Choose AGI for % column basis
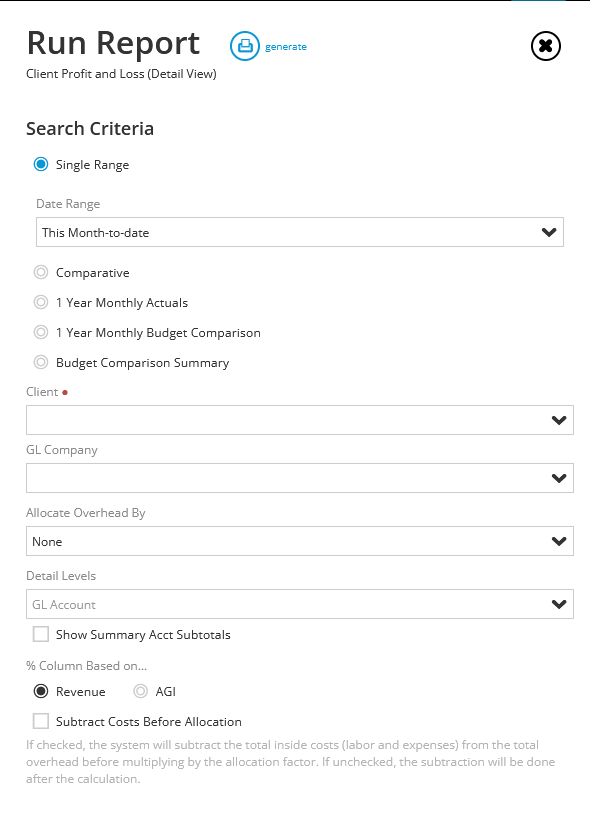This screenshot has width=590, height=817. coord(140,691)
